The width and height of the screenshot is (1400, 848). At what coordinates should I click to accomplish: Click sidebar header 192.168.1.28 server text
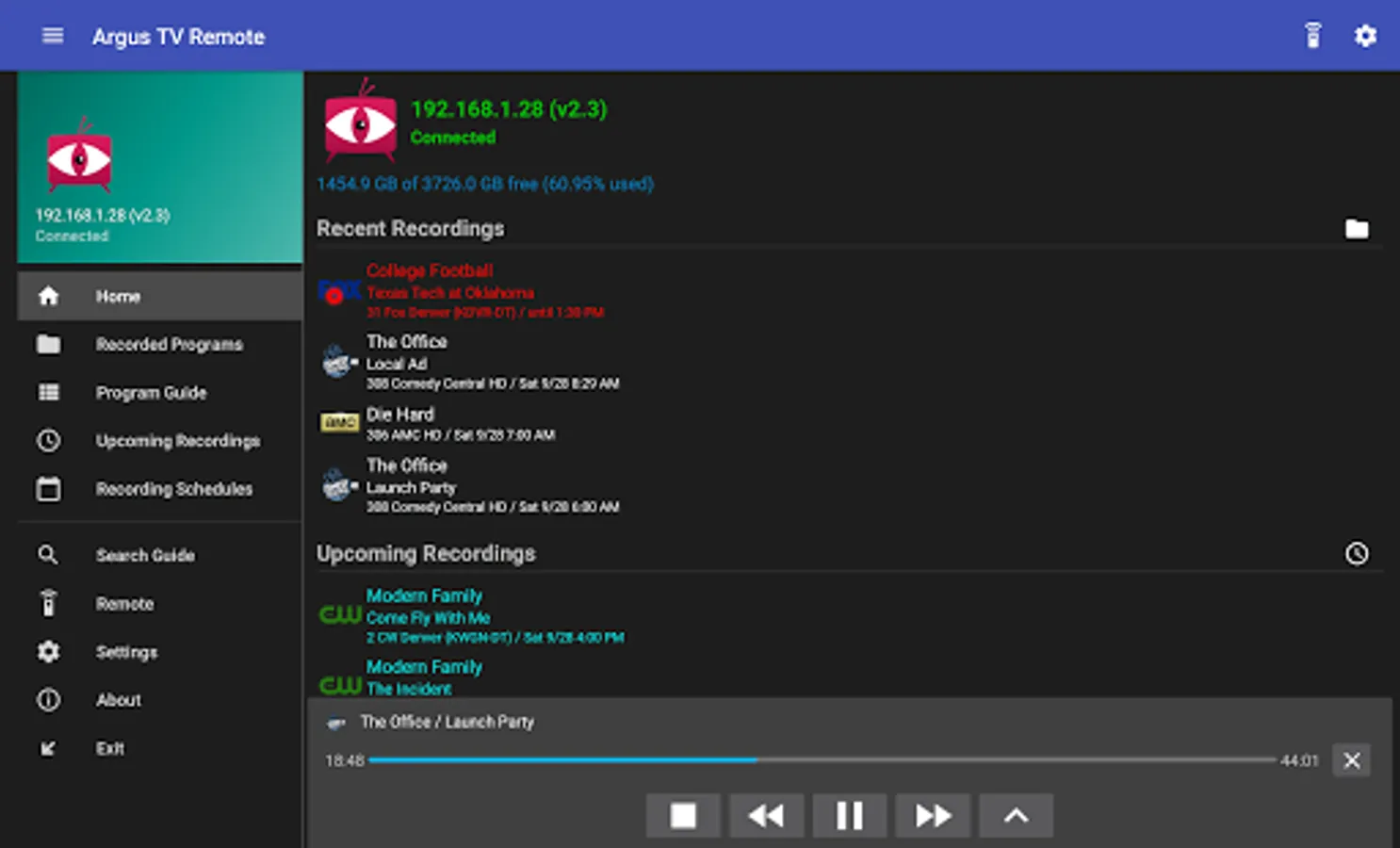[x=103, y=215]
